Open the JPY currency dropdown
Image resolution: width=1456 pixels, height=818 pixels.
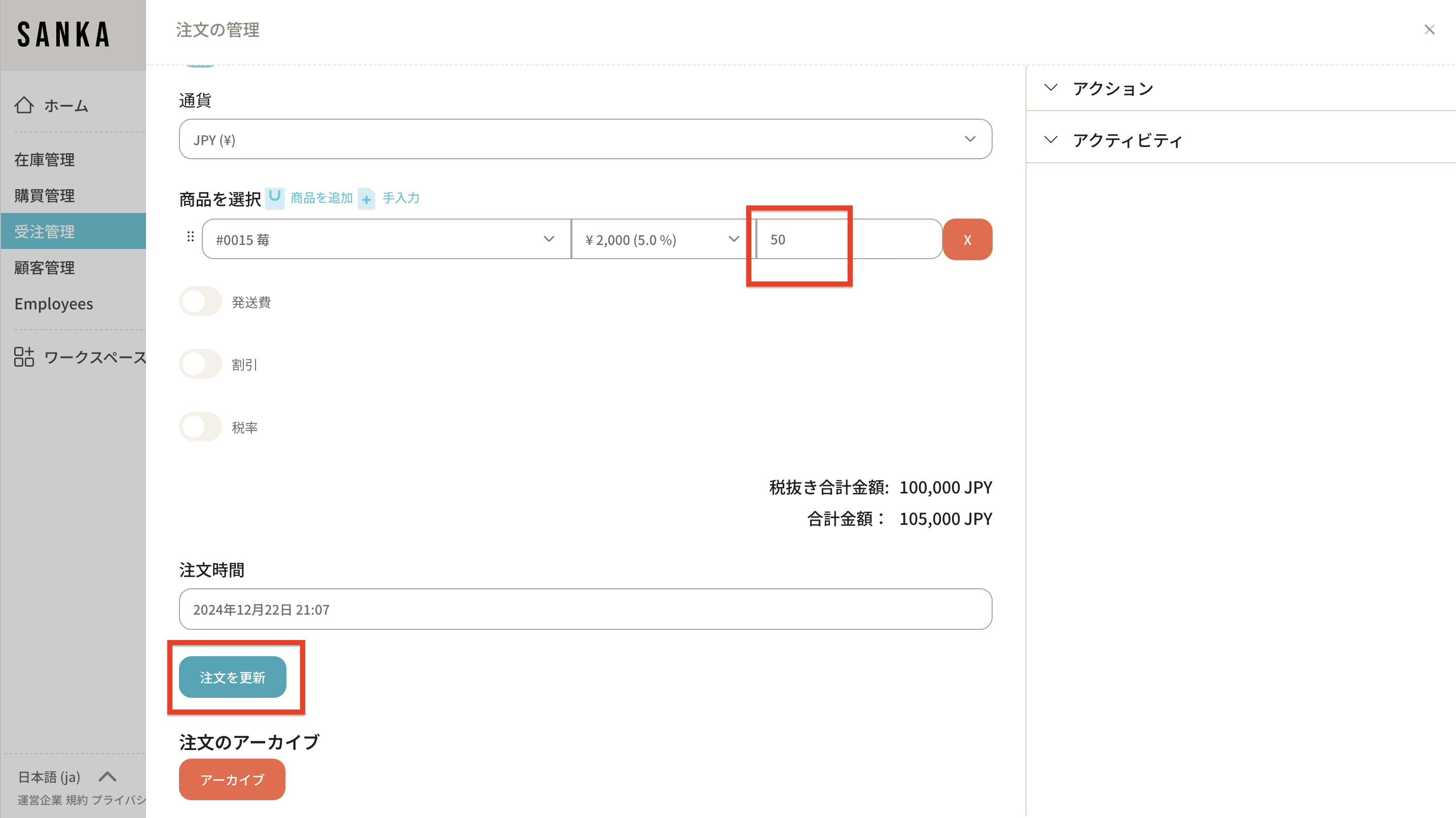point(585,139)
